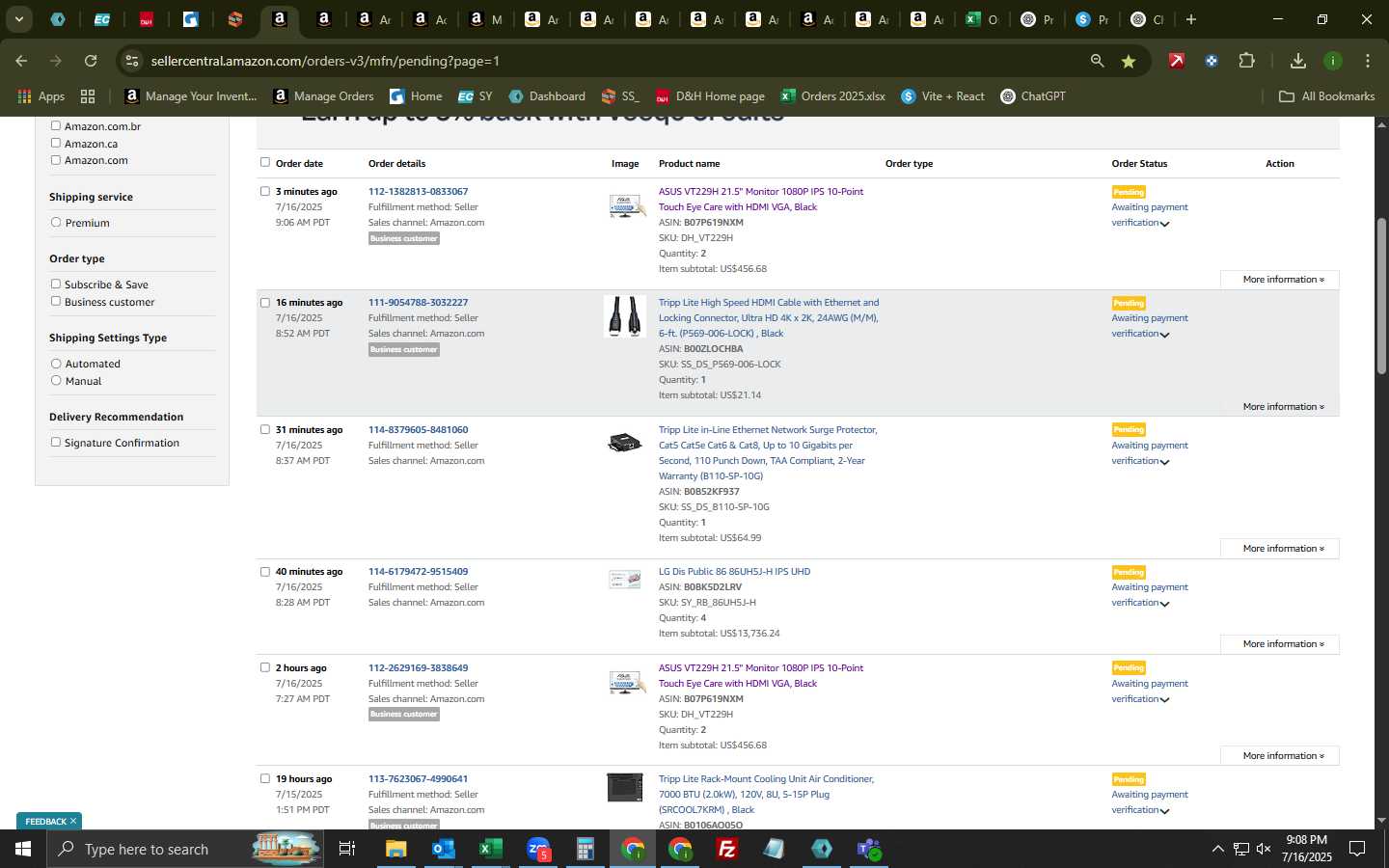Select checkbox for order 112-1382813-0833067
Viewport: 1389px width, 868px height.
(x=265, y=191)
